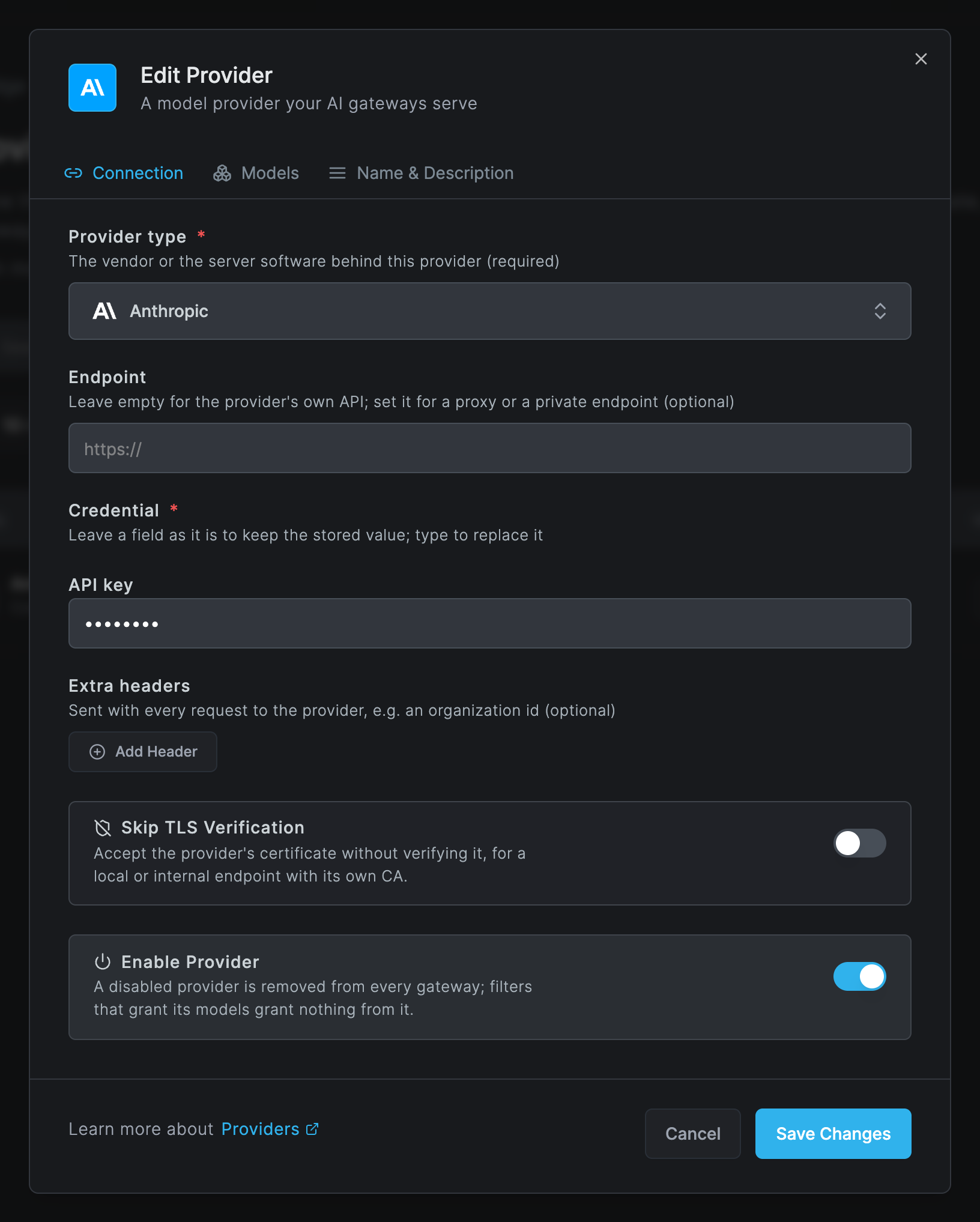The width and height of the screenshot is (980, 1222).
Task: Open the Models tab
Action: coord(256,173)
